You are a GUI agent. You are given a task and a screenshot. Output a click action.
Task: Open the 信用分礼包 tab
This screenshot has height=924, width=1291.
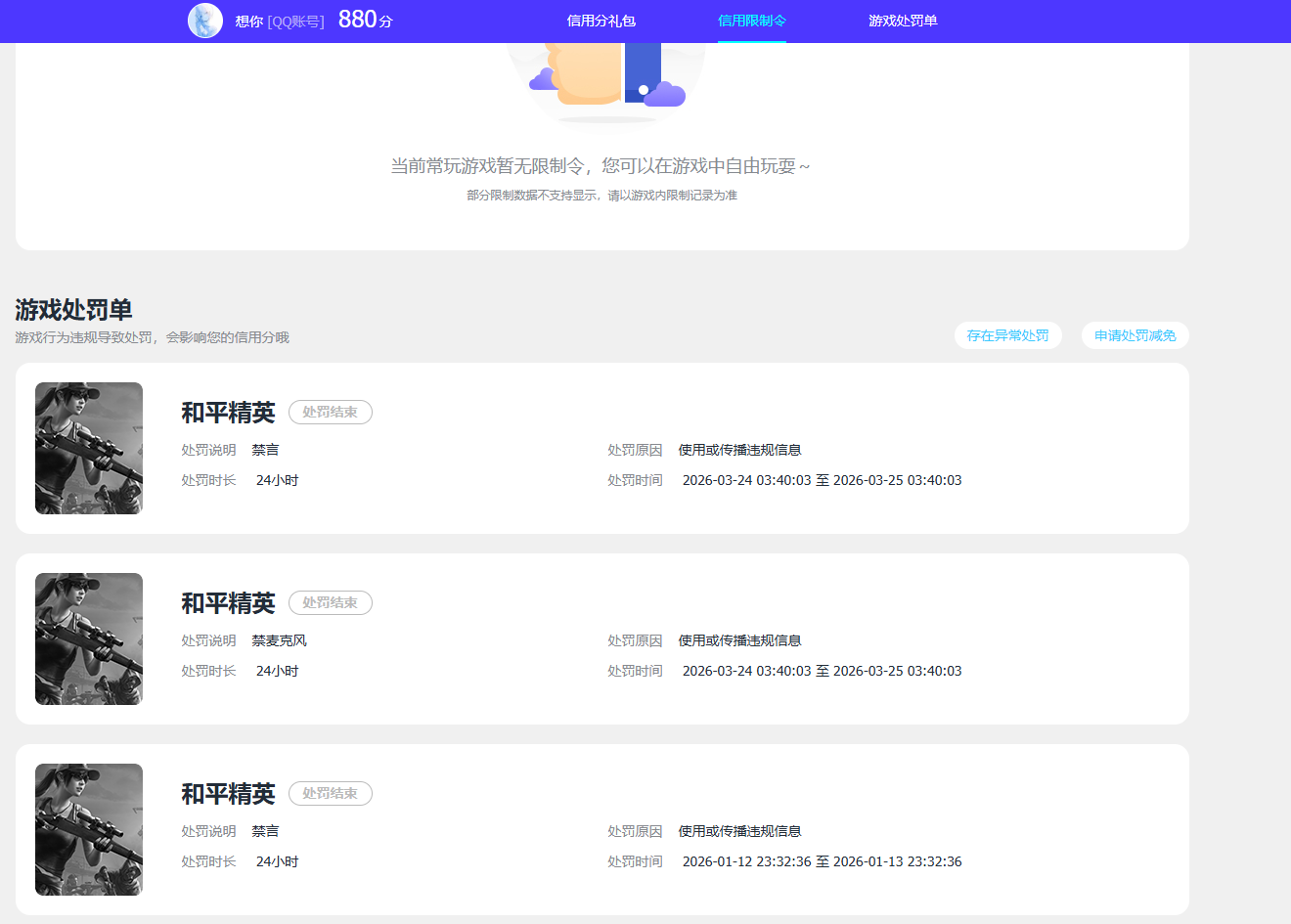(601, 21)
